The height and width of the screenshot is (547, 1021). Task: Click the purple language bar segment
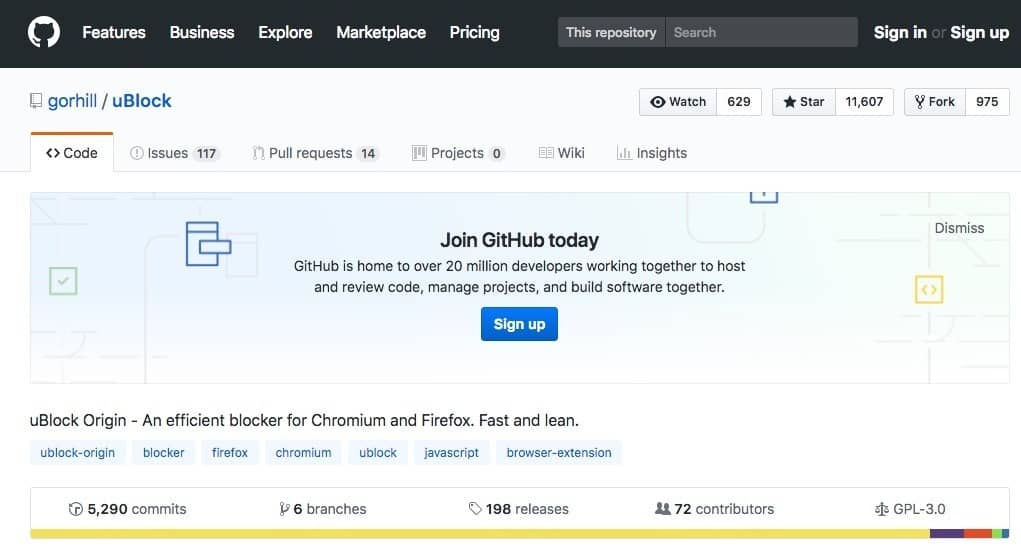pos(947,534)
